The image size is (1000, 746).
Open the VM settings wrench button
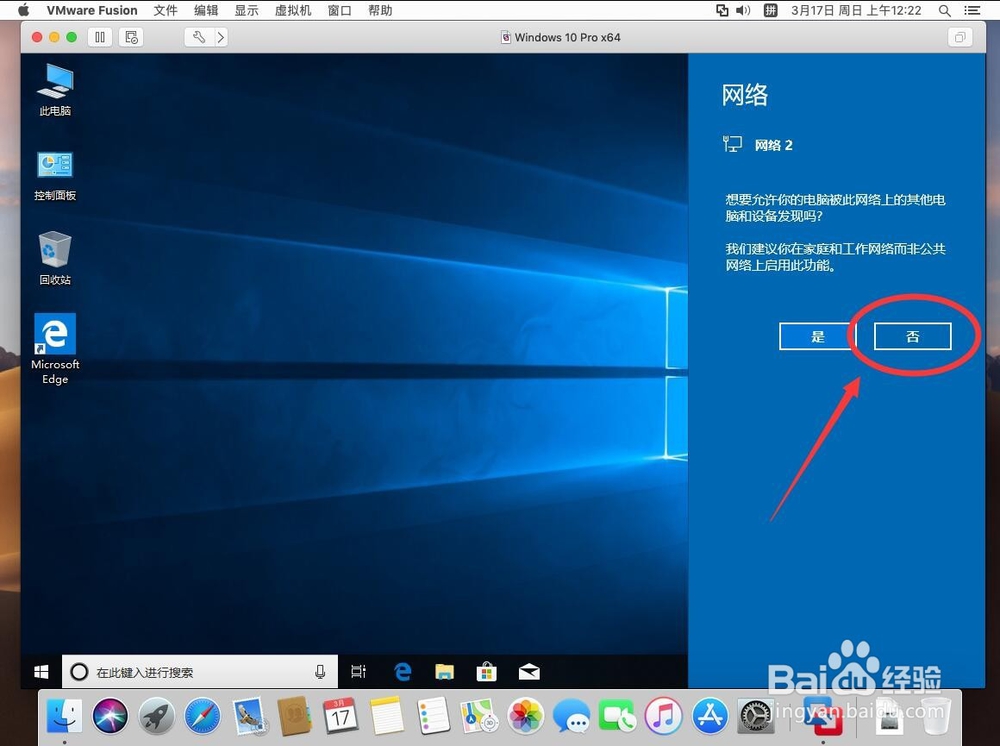point(198,37)
